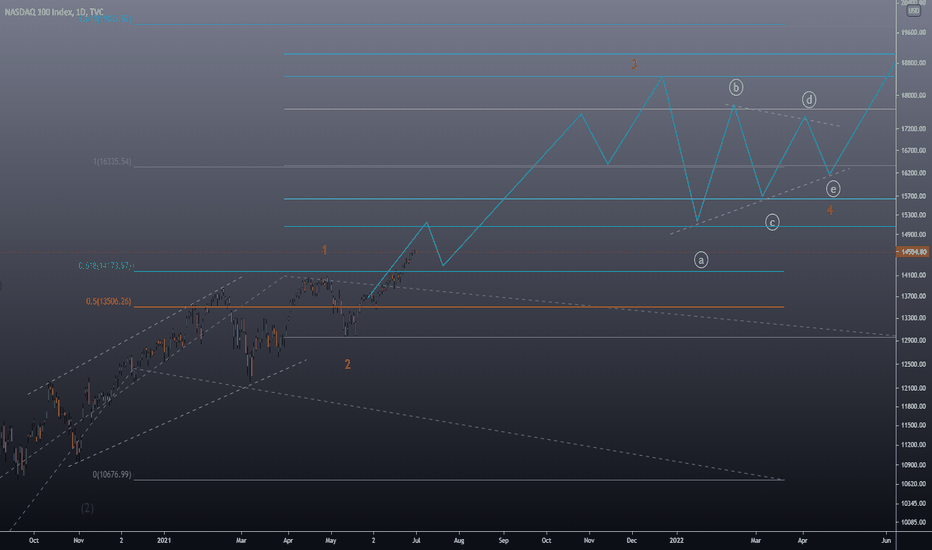
Task: Select the 1.618 Fibonacci extension label
Action: coord(105,19)
